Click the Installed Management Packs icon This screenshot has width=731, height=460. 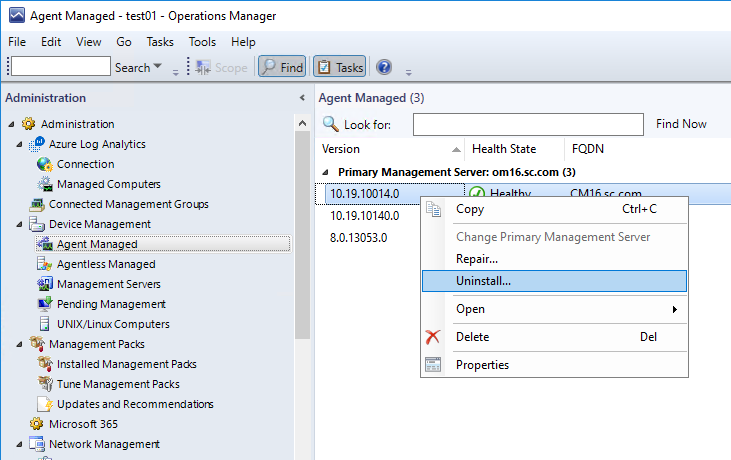point(45,364)
